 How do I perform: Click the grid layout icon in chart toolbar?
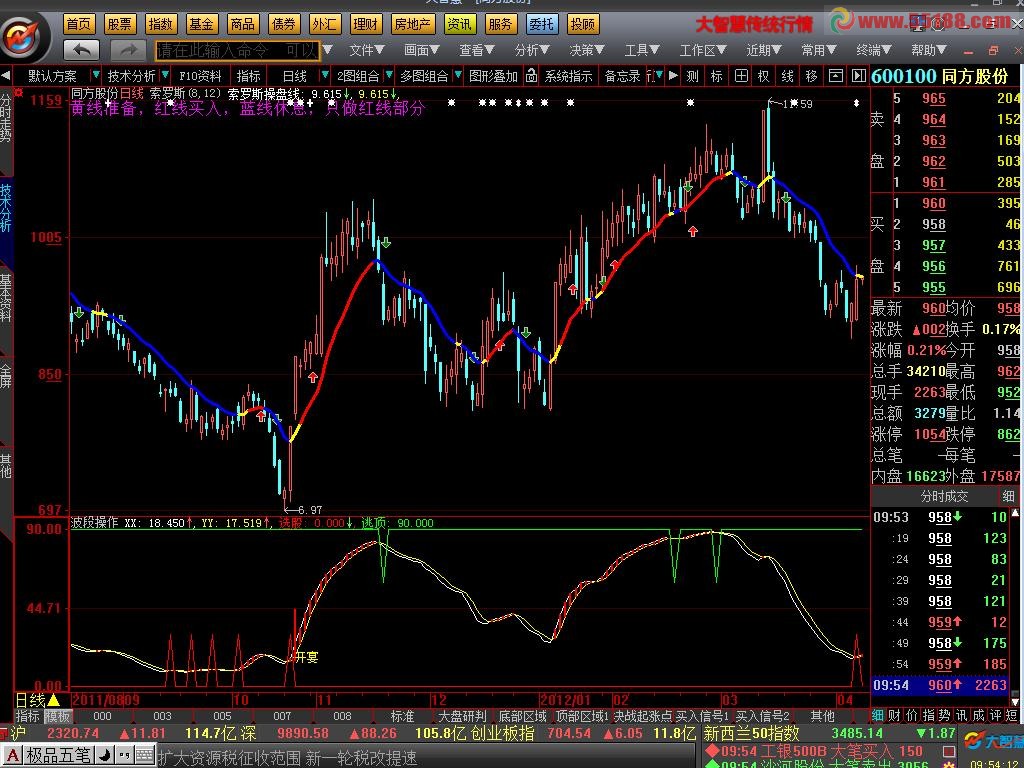pos(741,75)
